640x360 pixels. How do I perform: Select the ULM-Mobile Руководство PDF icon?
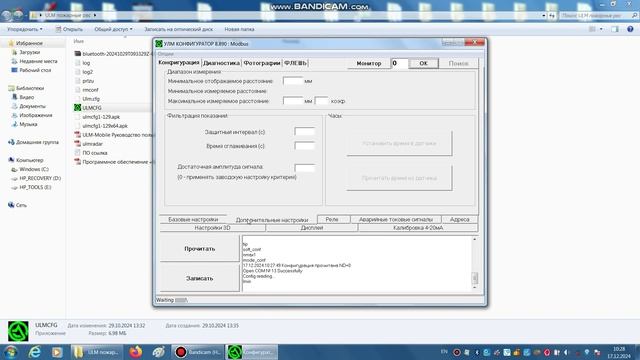(78, 135)
